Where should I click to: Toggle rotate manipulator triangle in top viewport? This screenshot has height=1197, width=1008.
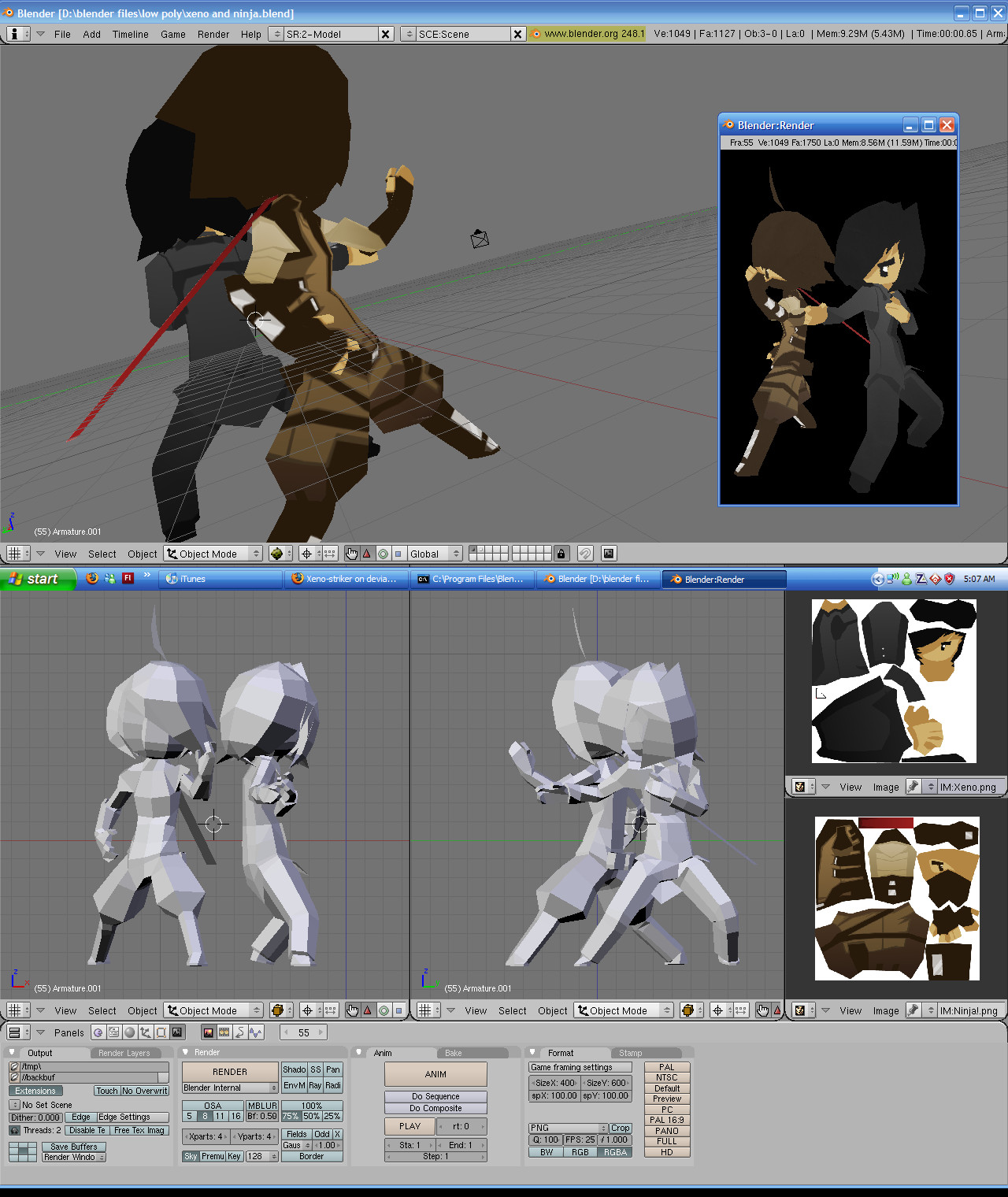click(367, 554)
